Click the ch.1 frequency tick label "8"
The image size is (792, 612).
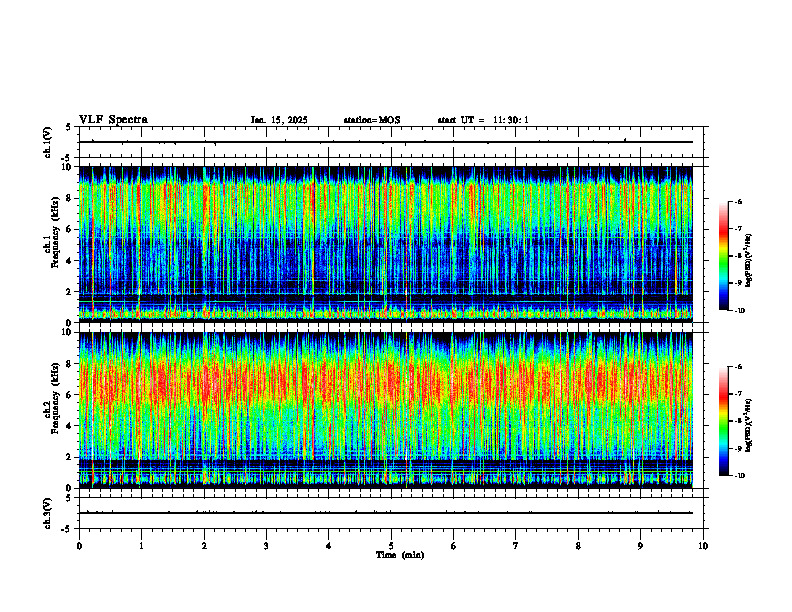tap(70, 198)
